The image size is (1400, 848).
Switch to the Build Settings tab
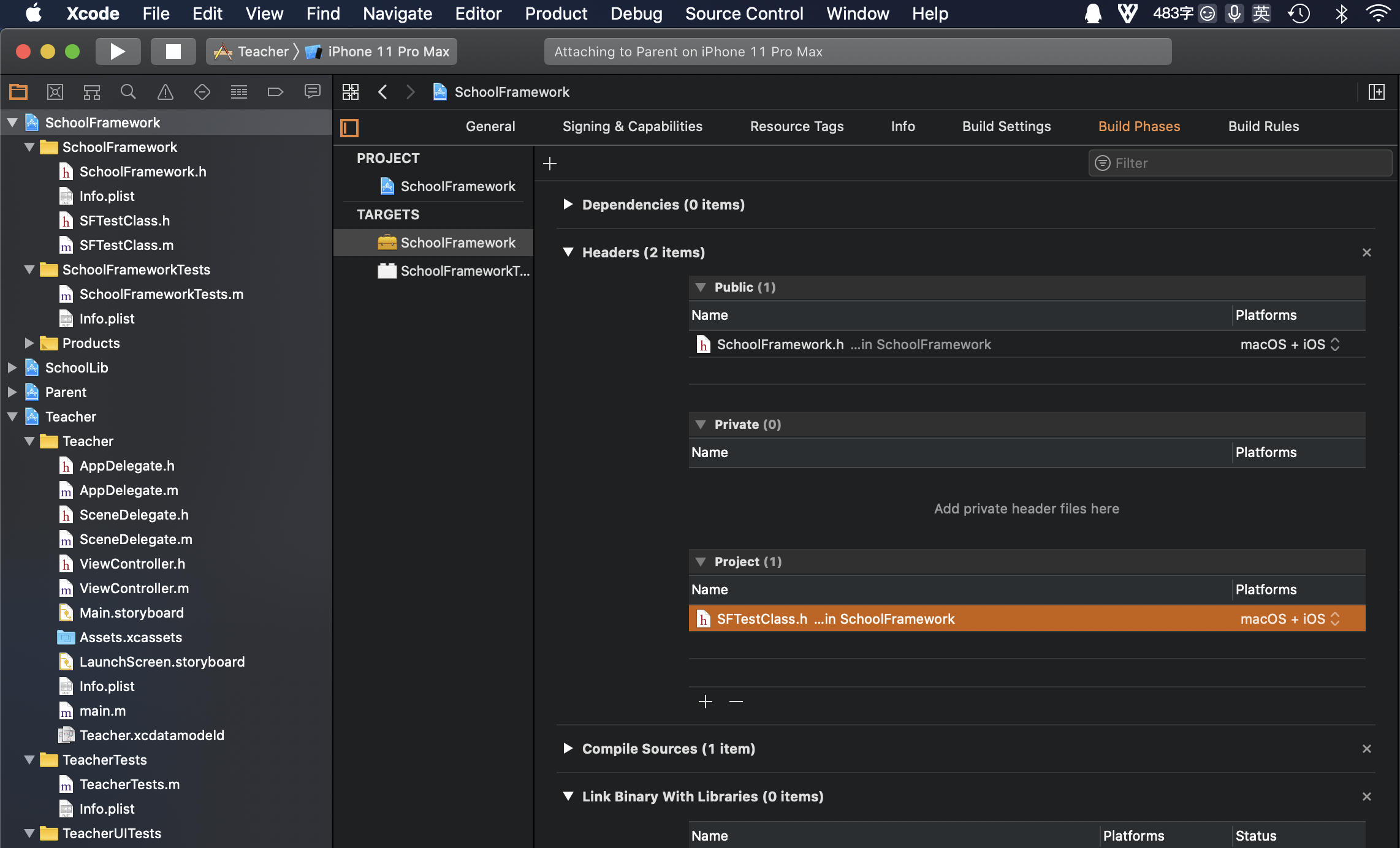pyautogui.click(x=1006, y=126)
